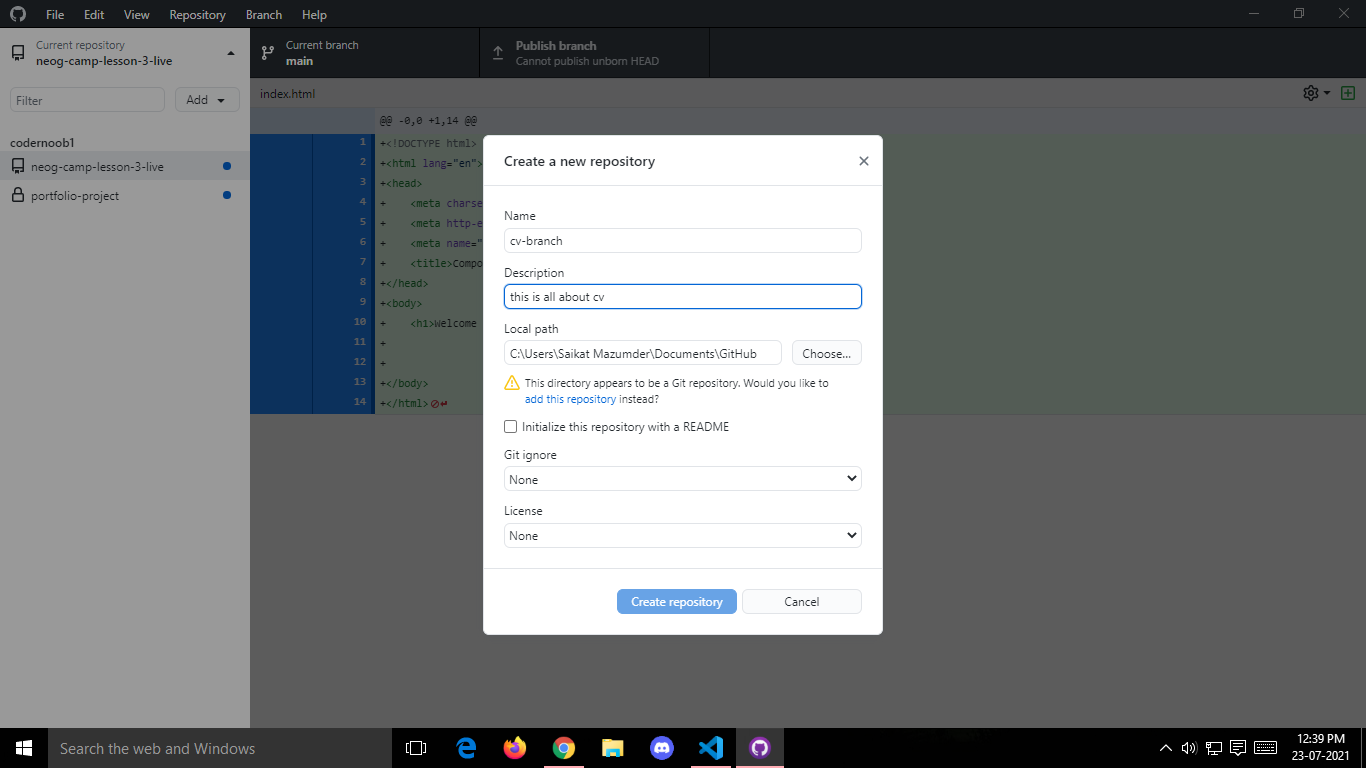
Task: Click the Cancel button
Action: point(802,601)
